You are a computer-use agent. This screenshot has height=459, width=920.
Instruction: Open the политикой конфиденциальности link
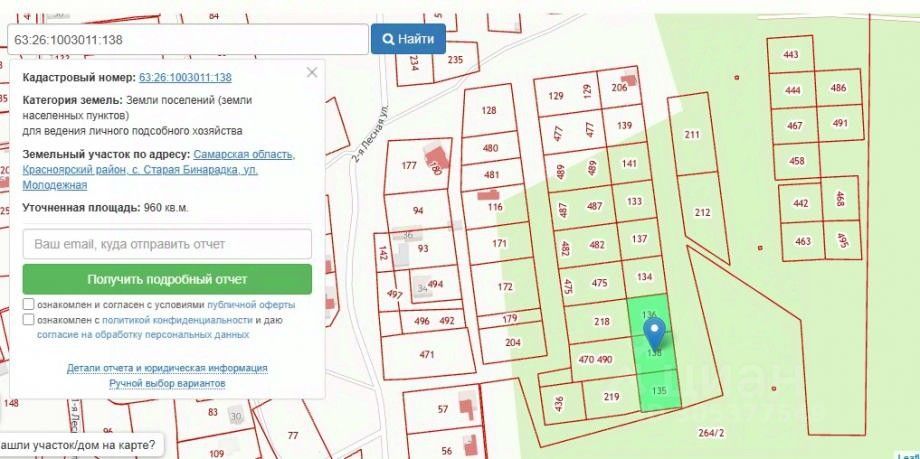pyautogui.click(x=177, y=320)
